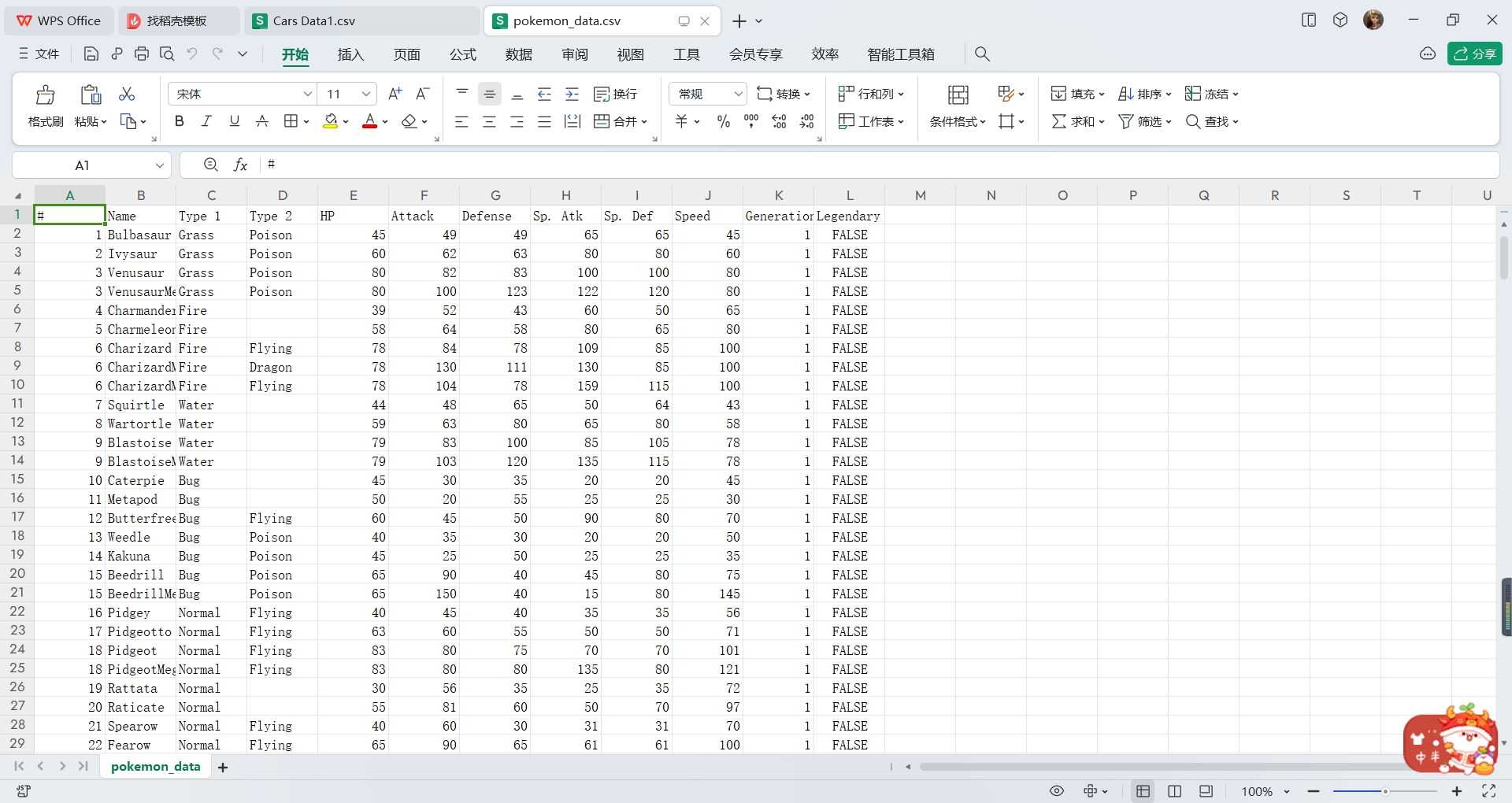Click the formula bar input field
1512x803 pixels.
point(878,165)
